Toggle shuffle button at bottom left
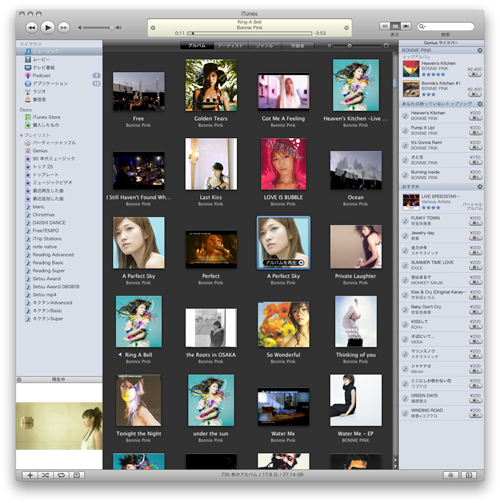This screenshot has width=500, height=503. 45,475
